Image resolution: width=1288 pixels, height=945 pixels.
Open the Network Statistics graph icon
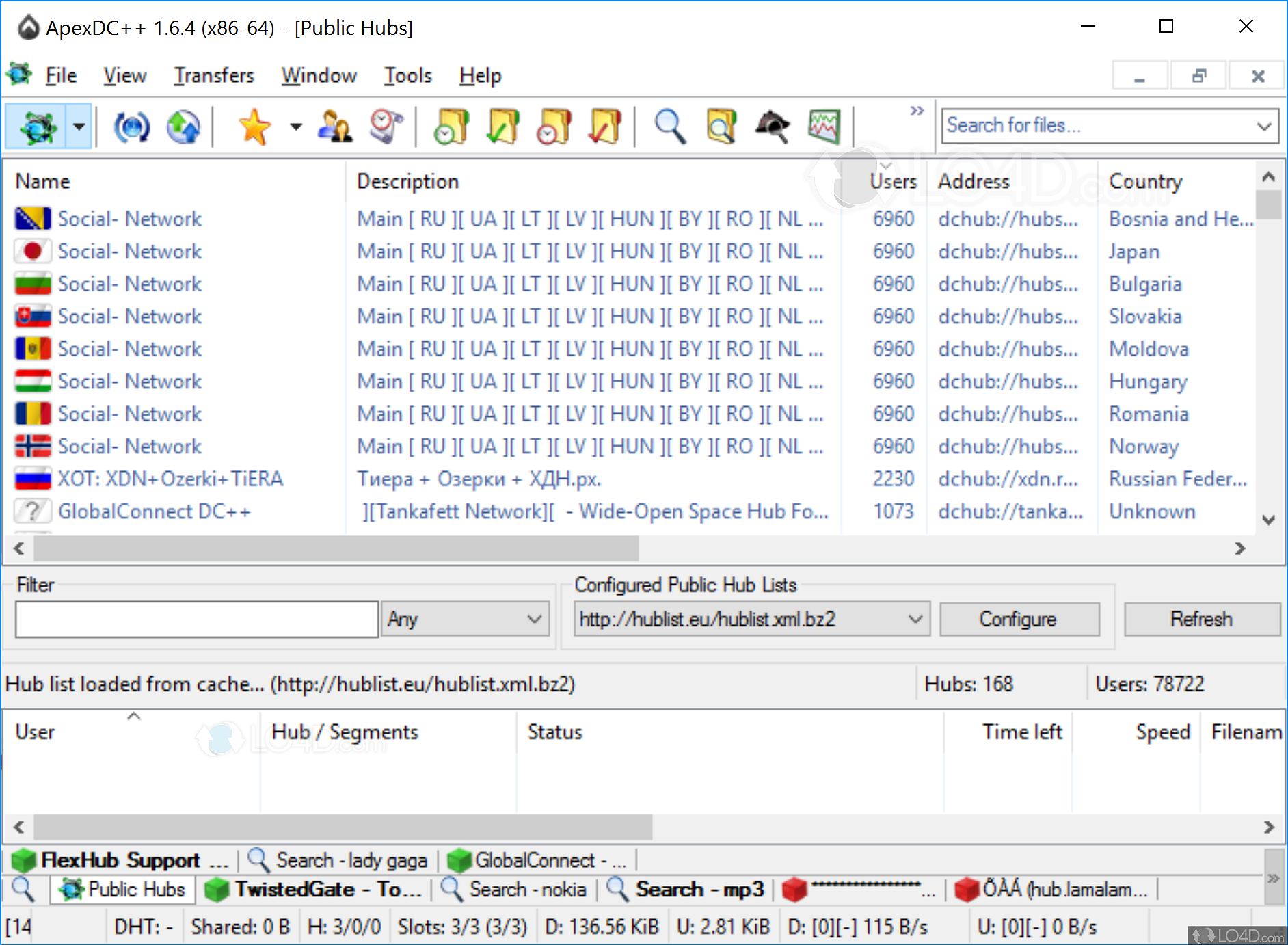[x=824, y=127]
